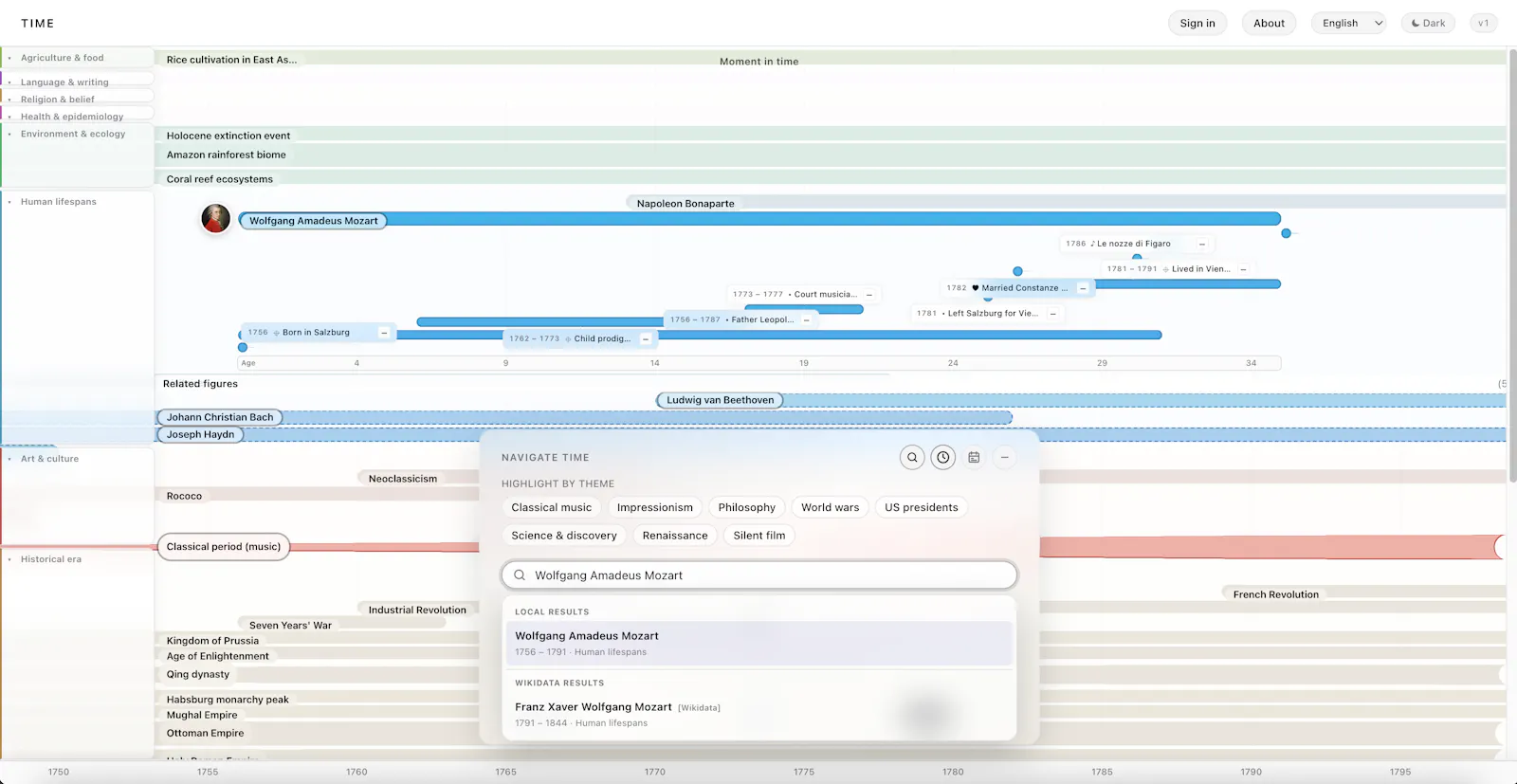The image size is (1517, 784).
Task: Collapse the 'Father Leopol...' event card
Action: point(807,320)
